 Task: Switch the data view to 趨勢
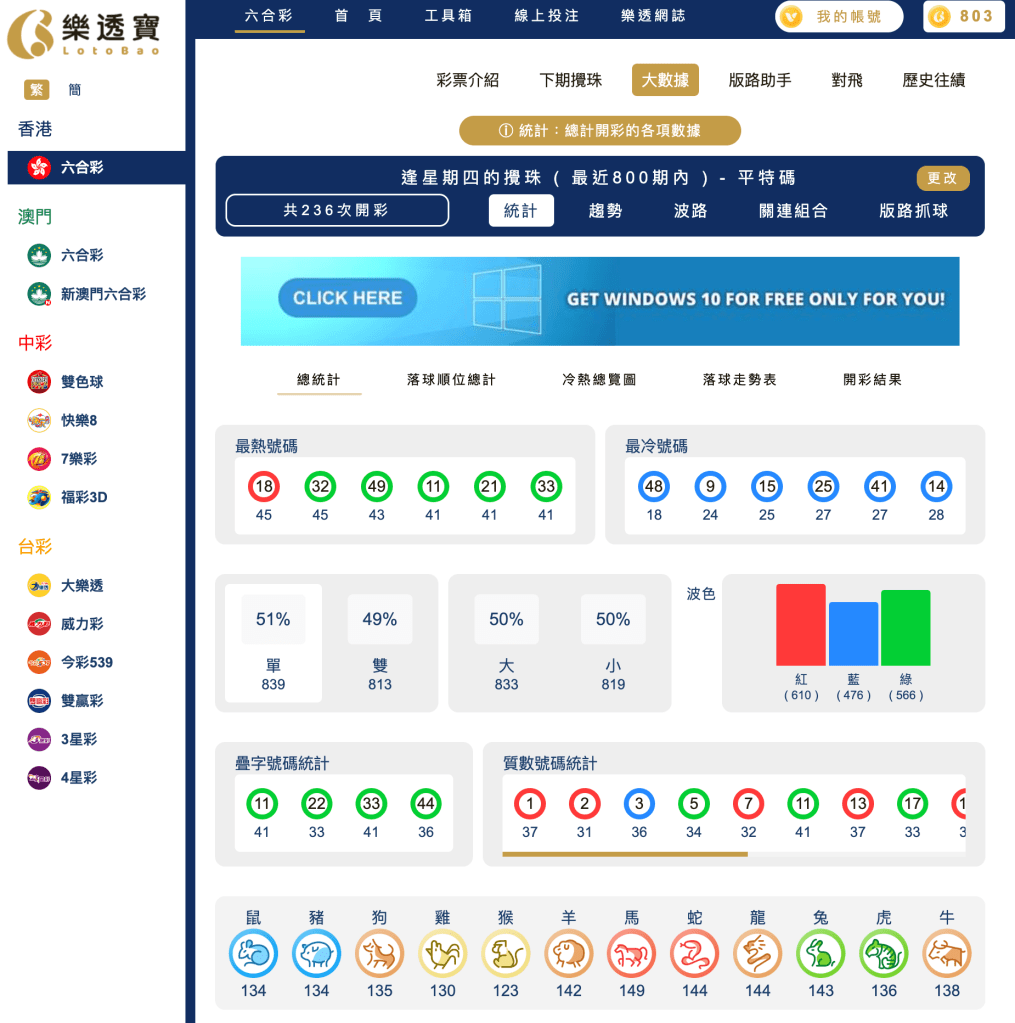(605, 212)
